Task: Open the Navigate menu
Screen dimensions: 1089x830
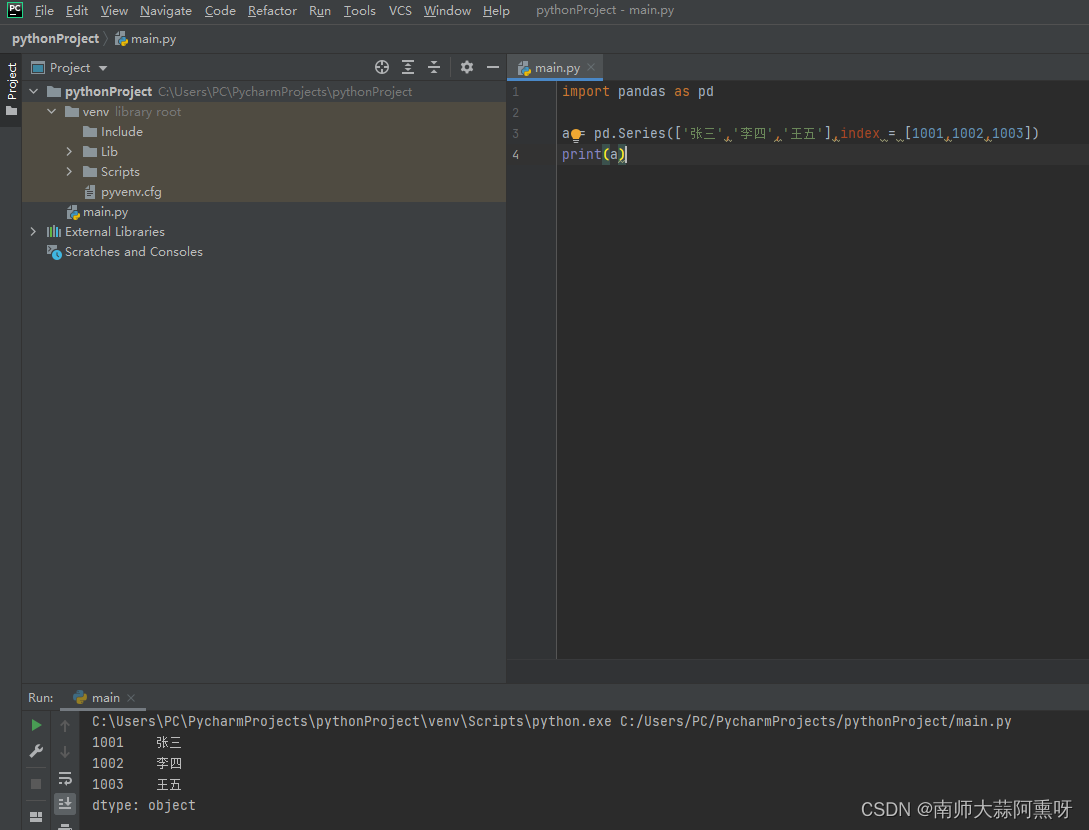Action: point(166,10)
